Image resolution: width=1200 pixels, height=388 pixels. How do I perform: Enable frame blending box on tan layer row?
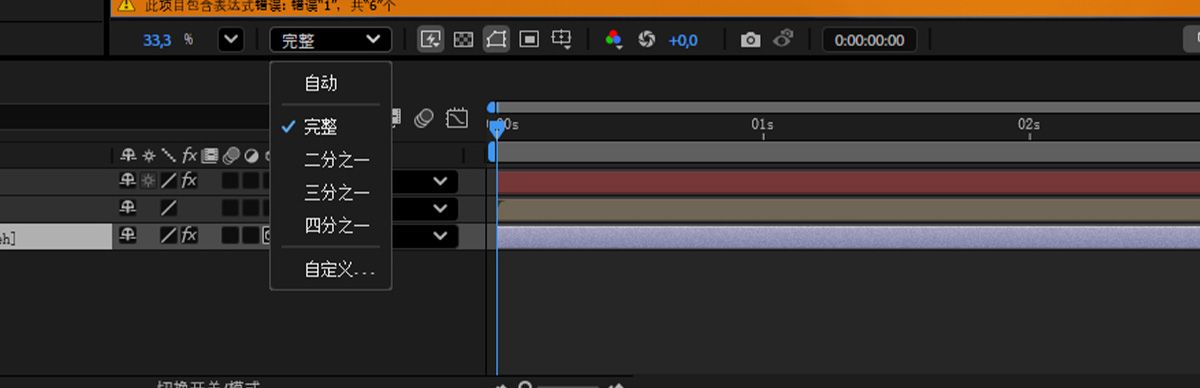(230, 208)
